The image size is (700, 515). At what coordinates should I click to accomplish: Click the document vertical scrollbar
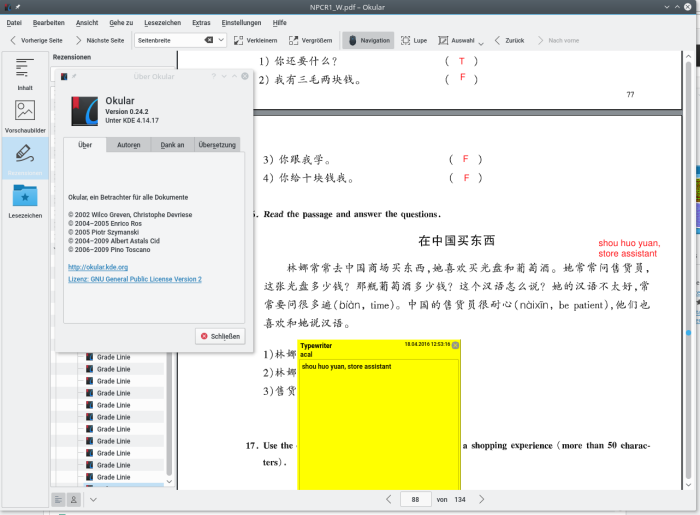tap(688, 268)
